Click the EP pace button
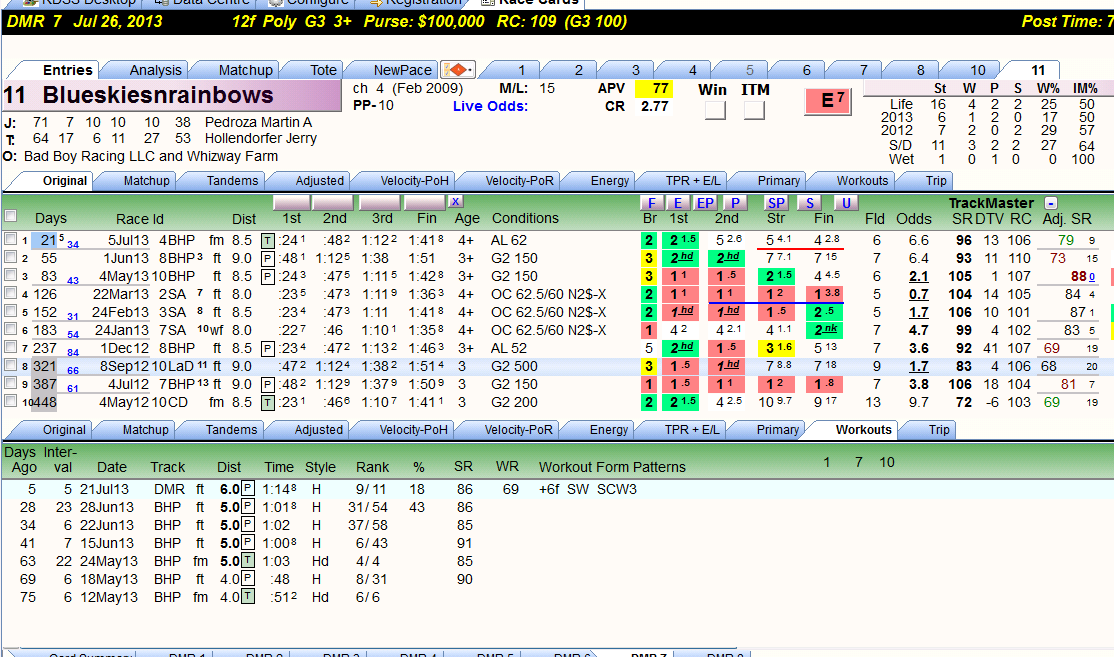 coord(705,203)
